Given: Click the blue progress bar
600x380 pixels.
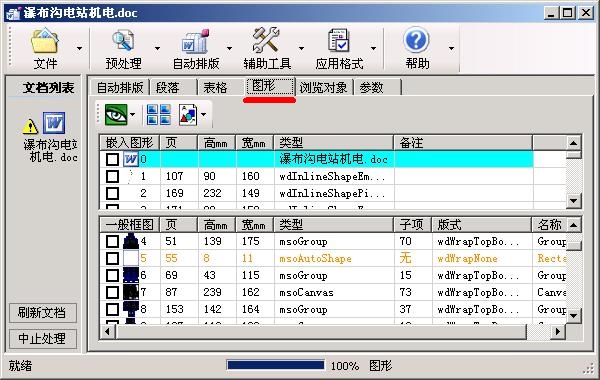Looking at the screenshot, I should coord(276,365).
